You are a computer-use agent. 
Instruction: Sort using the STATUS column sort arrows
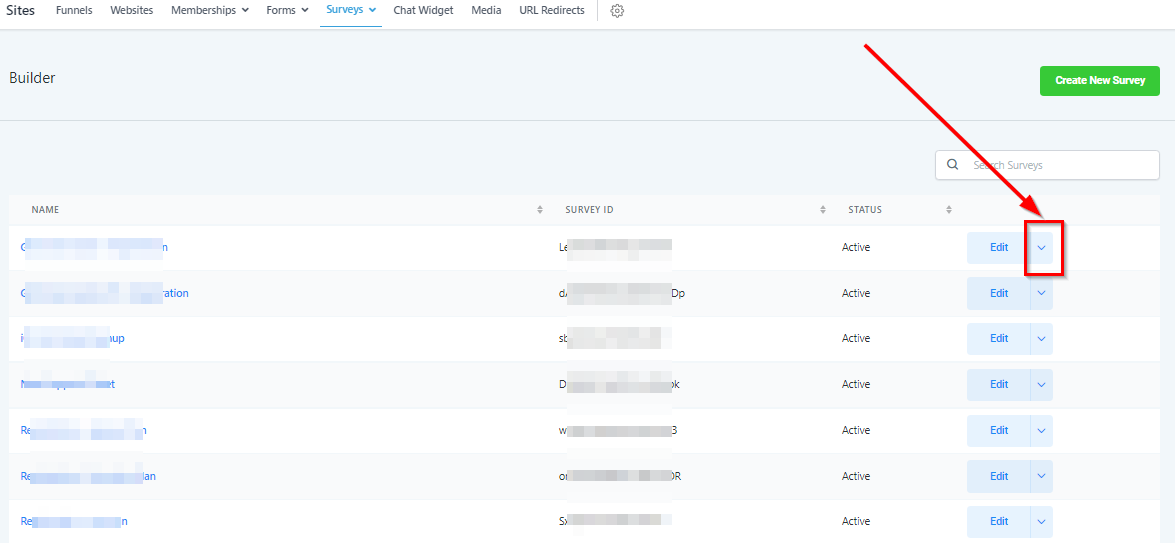(x=948, y=210)
